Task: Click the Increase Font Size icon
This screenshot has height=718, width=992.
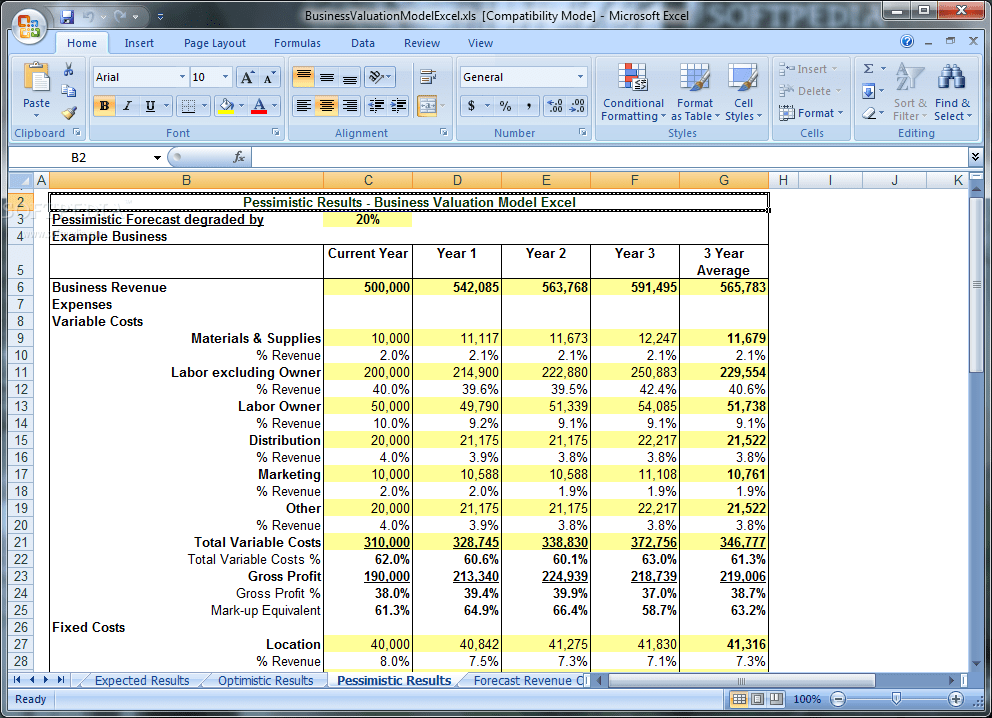Action: pyautogui.click(x=247, y=77)
